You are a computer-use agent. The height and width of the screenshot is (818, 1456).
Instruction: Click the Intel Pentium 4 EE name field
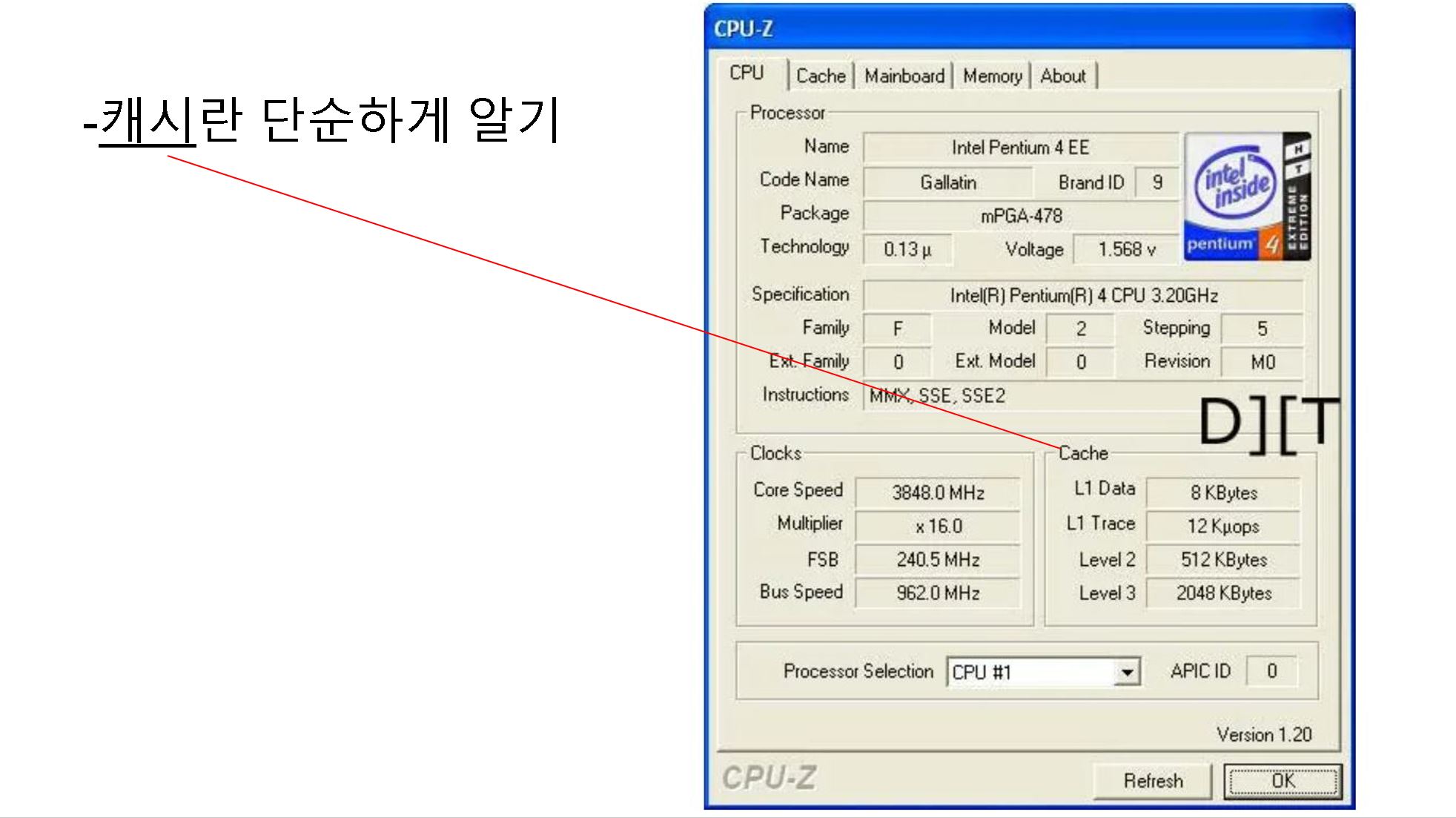point(1021,148)
